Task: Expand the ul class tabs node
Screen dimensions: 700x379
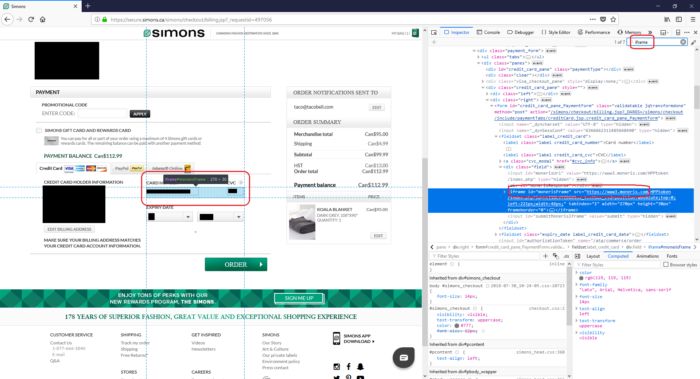Action: tap(479, 57)
